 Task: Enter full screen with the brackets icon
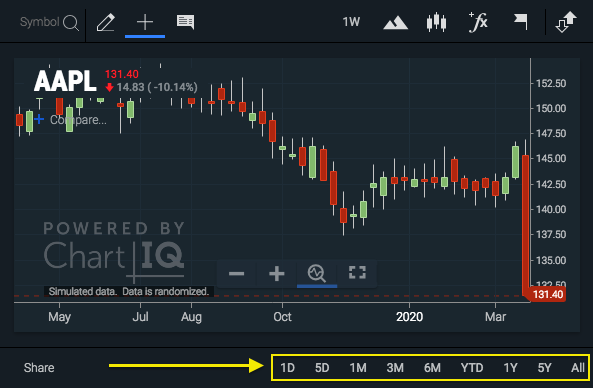point(357,272)
